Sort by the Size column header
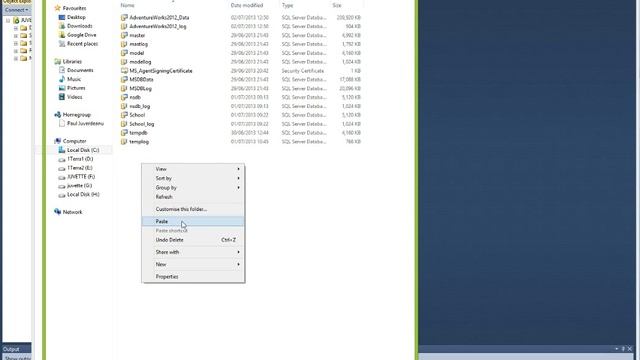 click(x=337, y=5)
